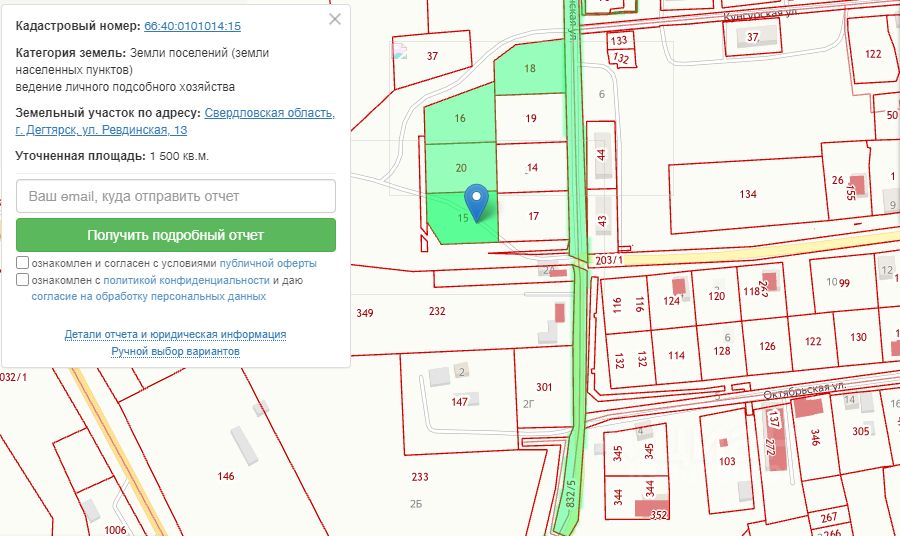Select parcel 19 on map
Viewport: 900px width, 536px height.
pyautogui.click(x=531, y=118)
